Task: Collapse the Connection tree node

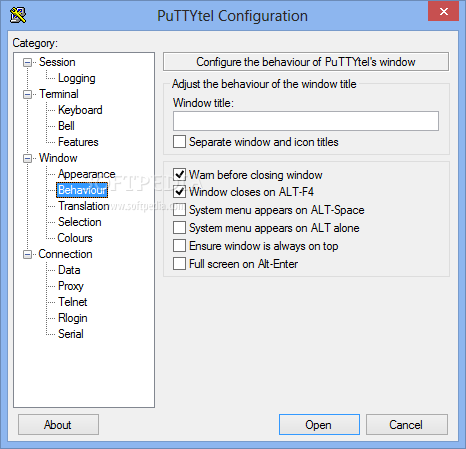Action: 27,254
